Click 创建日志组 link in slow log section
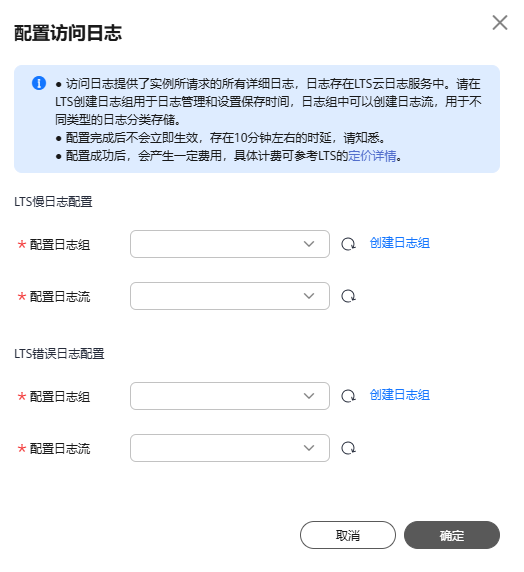 (x=400, y=243)
